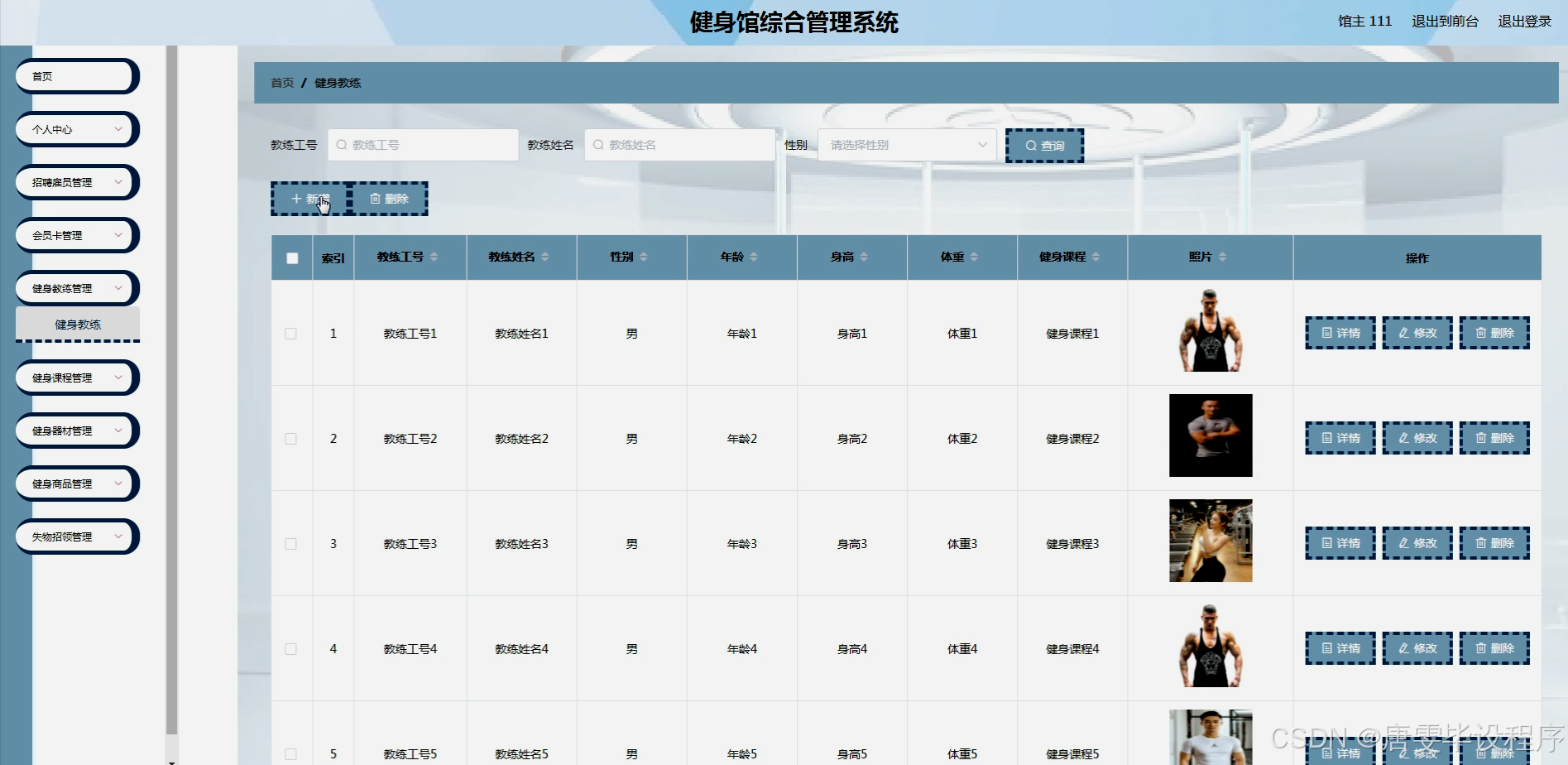This screenshot has height=765, width=1568.
Task: Click cell 体重4
Action: click(962, 649)
